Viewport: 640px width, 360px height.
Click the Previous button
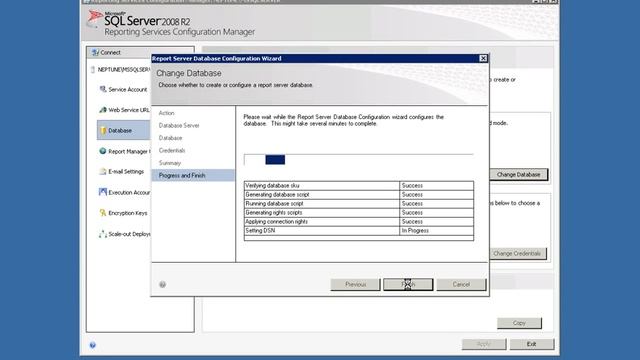355,284
